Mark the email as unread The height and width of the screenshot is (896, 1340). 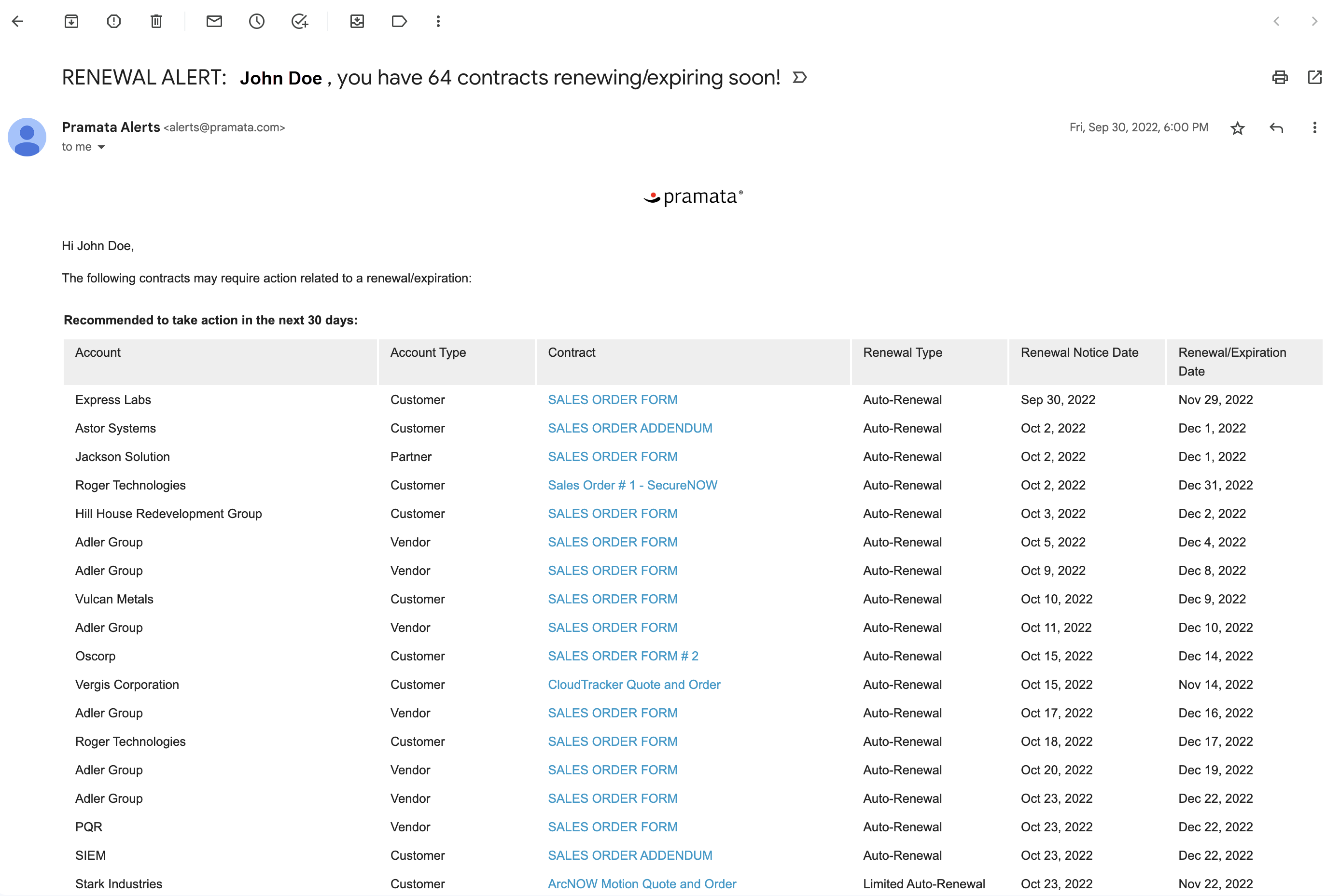[x=214, y=22]
